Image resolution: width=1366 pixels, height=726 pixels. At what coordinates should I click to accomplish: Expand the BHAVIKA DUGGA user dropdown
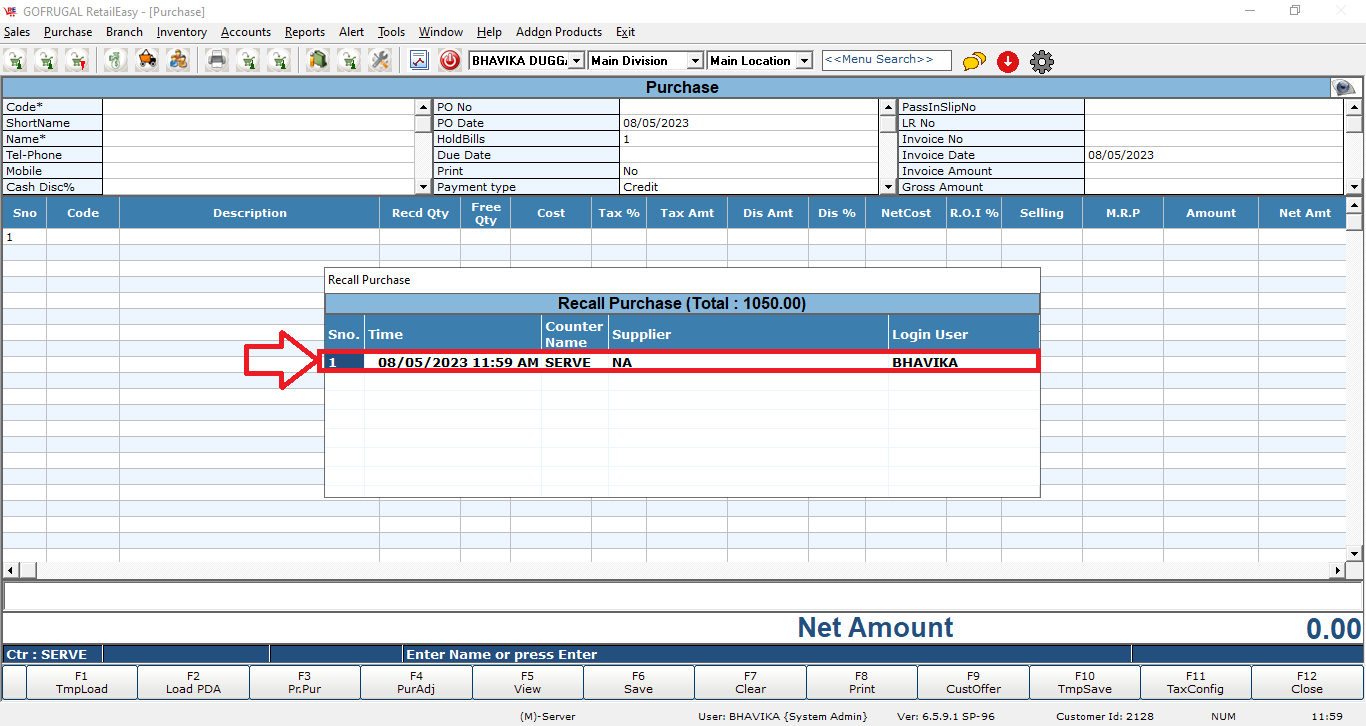click(576, 61)
